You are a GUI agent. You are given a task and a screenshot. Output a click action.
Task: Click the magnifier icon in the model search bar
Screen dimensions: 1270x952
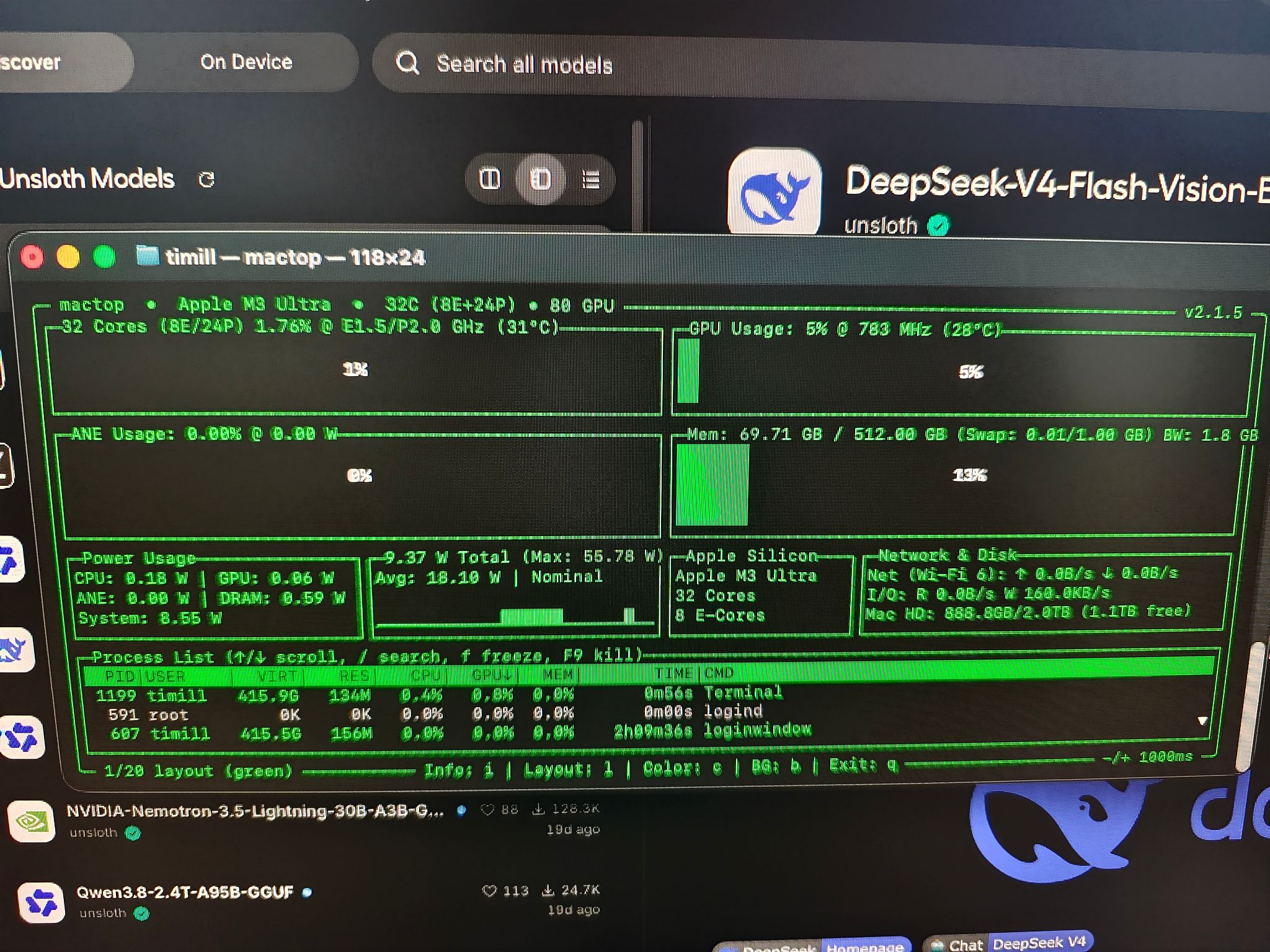pyautogui.click(x=407, y=63)
